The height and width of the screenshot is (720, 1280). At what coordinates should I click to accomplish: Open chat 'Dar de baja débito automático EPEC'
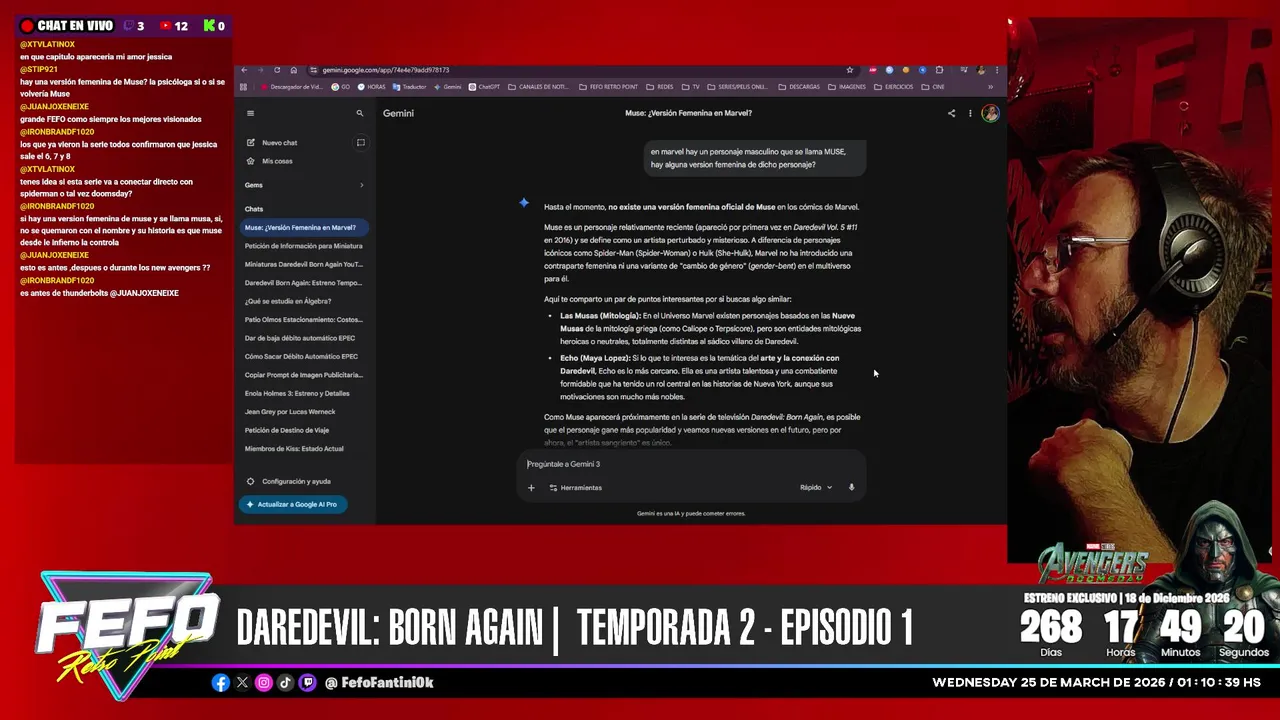(x=301, y=338)
